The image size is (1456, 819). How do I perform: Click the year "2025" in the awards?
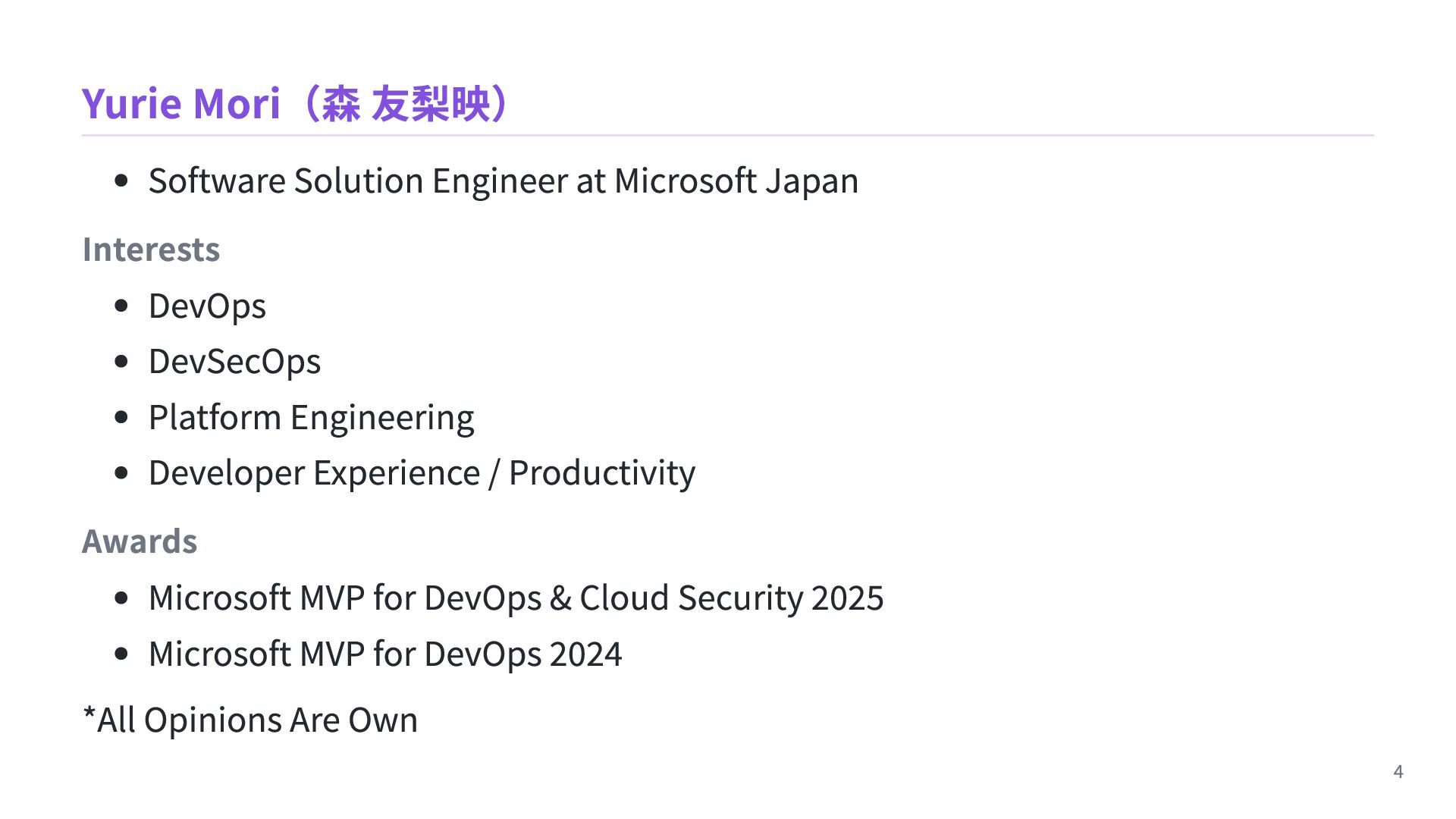847,598
